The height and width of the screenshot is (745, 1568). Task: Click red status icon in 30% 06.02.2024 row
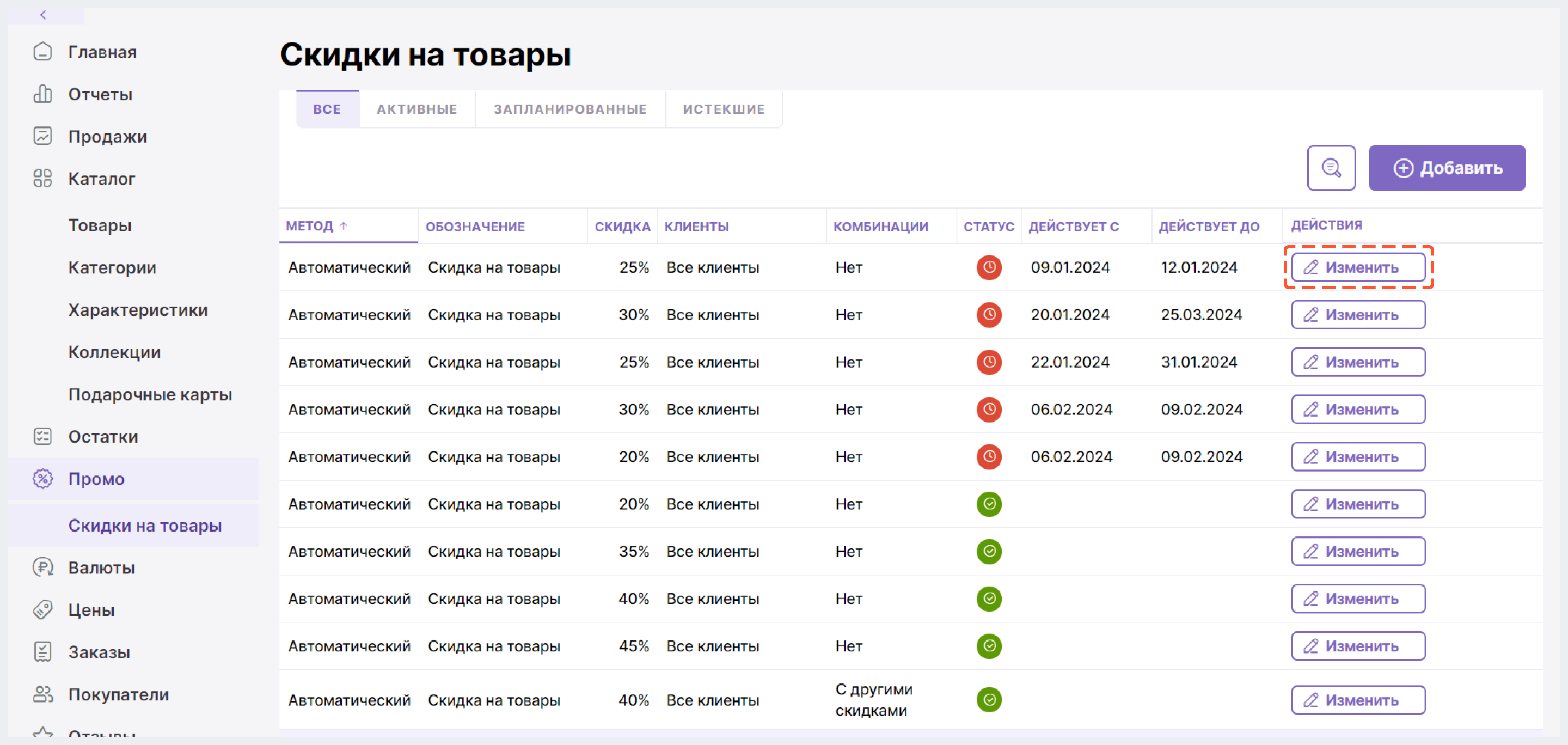(x=989, y=410)
